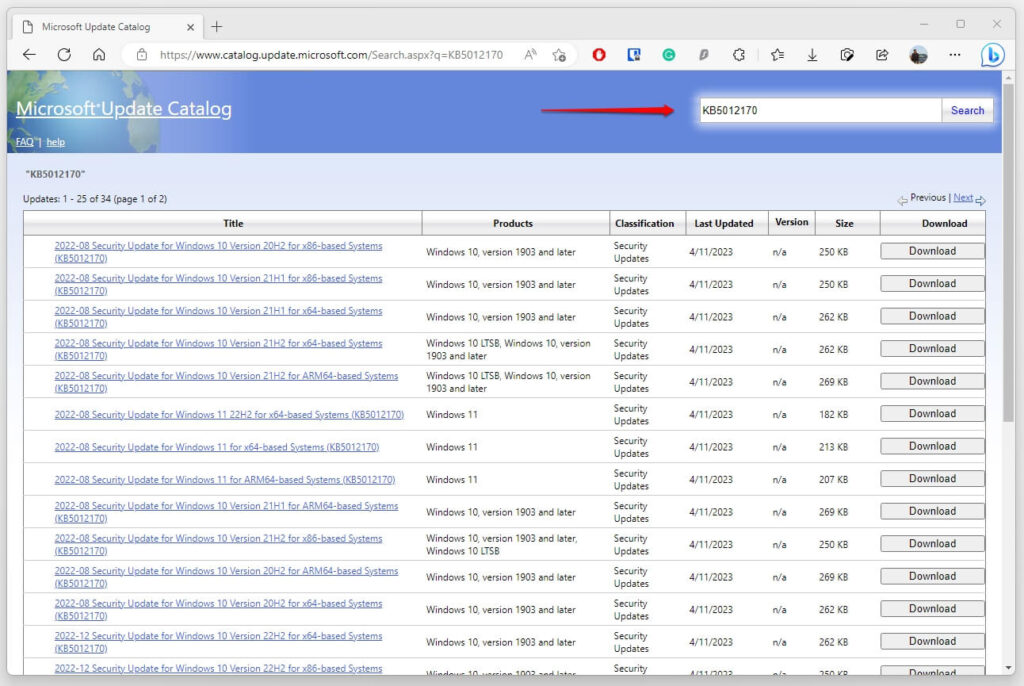Open the help link
The image size is (1024, 686).
(56, 142)
